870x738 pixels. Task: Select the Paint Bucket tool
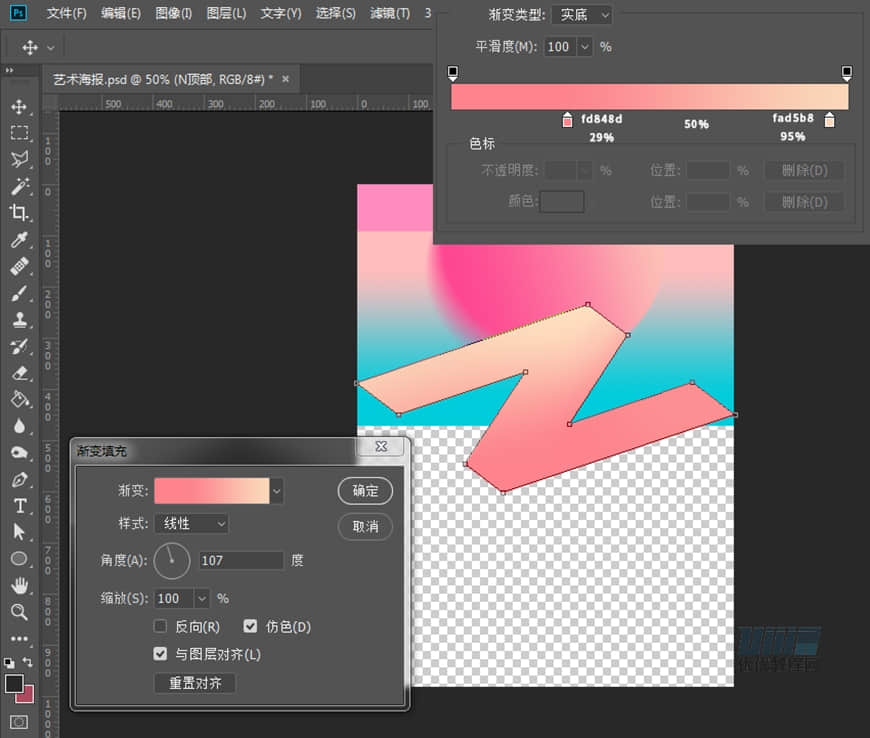(x=19, y=400)
